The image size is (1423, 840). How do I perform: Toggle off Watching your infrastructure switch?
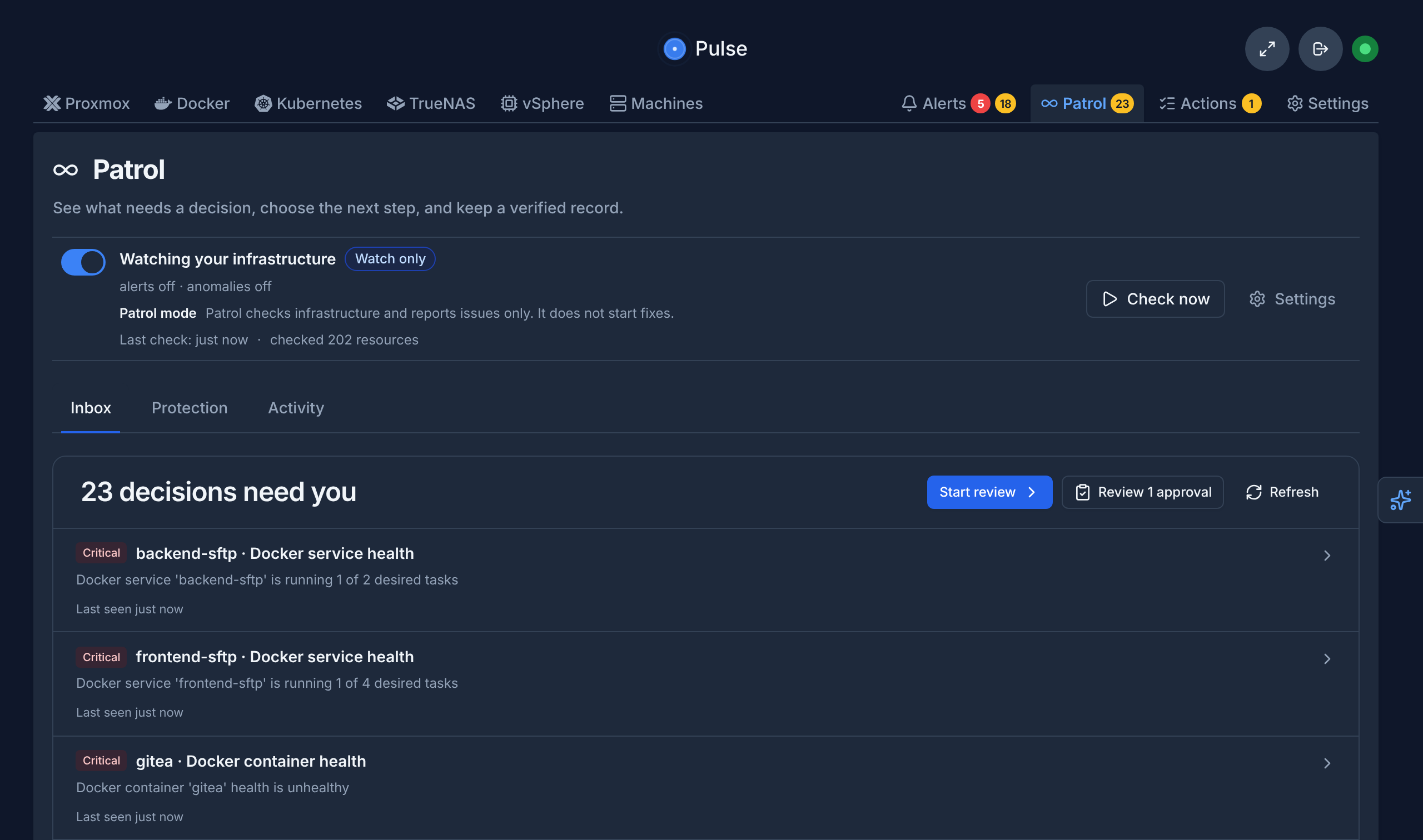(x=83, y=262)
